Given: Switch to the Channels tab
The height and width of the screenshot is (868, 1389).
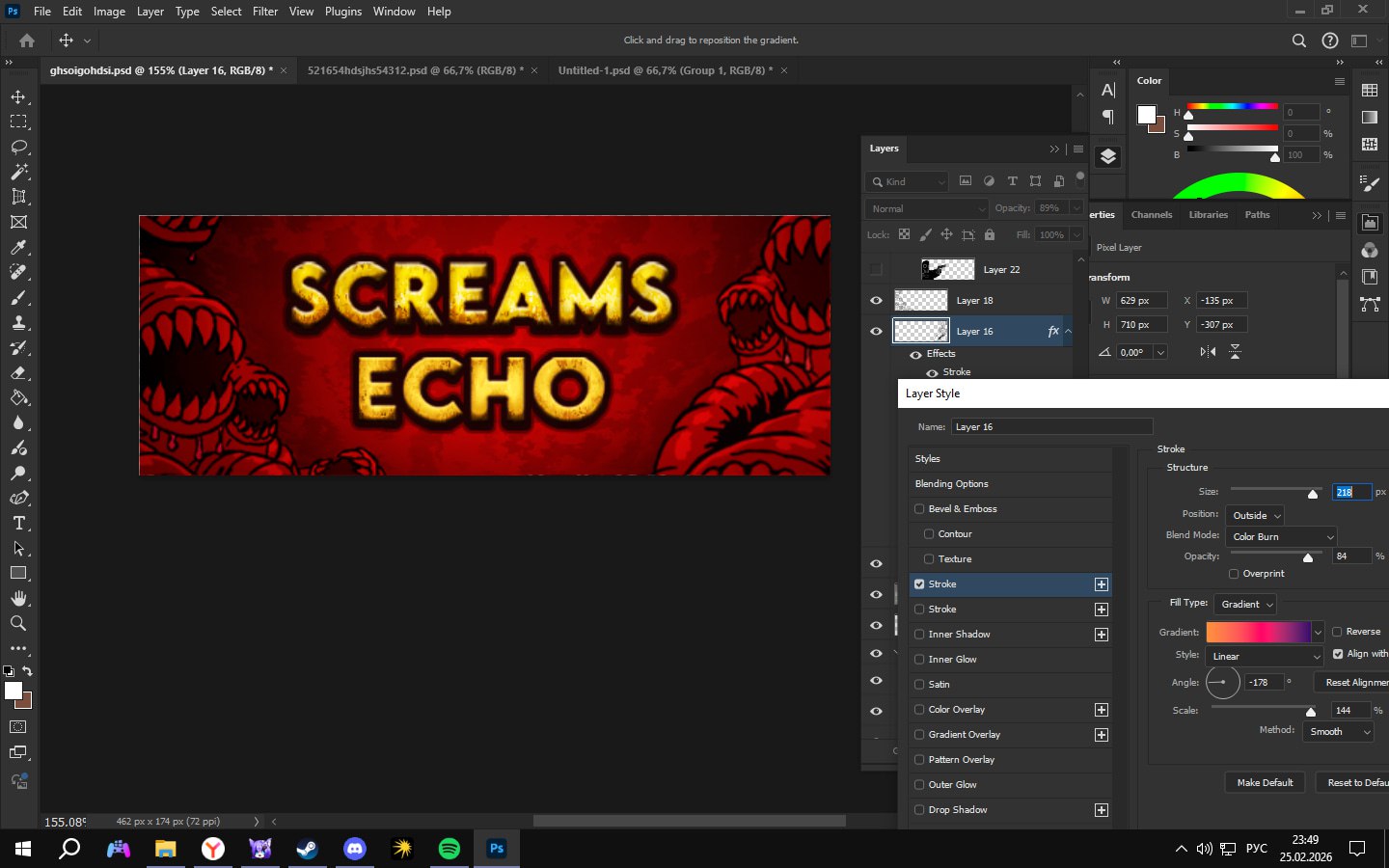Looking at the screenshot, I should point(1151,215).
